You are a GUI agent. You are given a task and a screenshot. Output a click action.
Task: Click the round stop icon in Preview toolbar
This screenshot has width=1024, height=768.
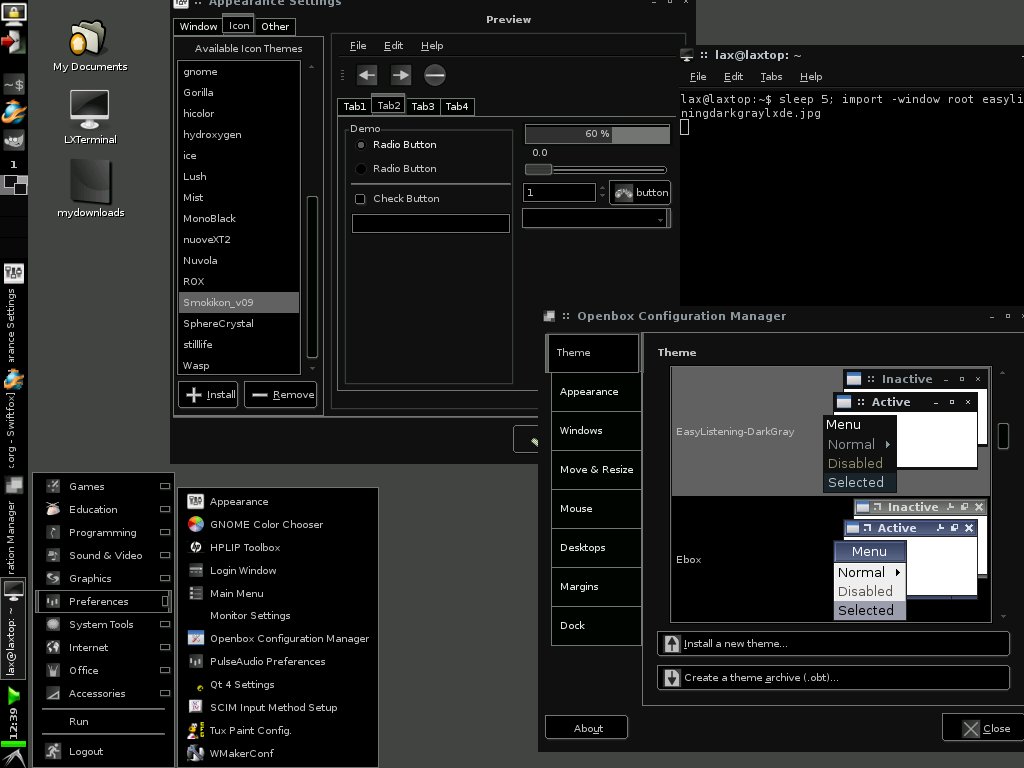pyautogui.click(x=435, y=75)
